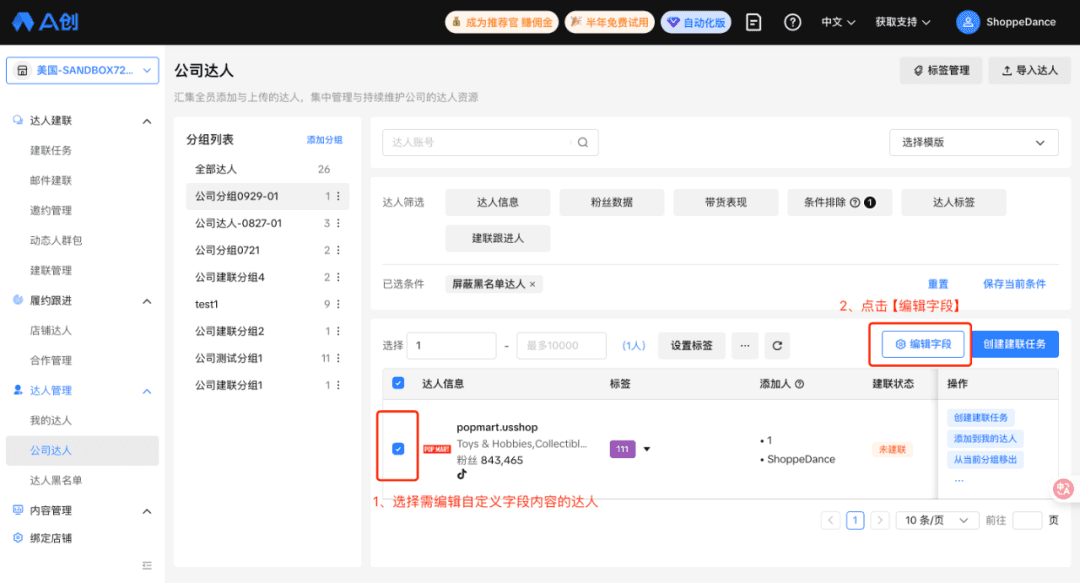
Task: Click the selection start field containing 1
Action: click(x=452, y=345)
